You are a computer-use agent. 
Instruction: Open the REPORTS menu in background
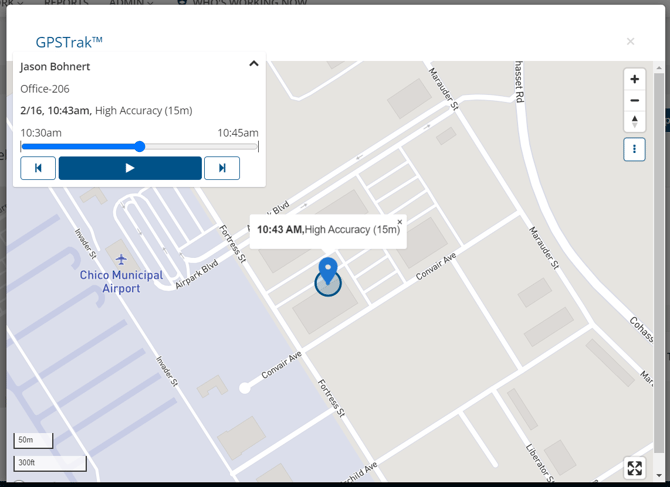tap(66, 3)
